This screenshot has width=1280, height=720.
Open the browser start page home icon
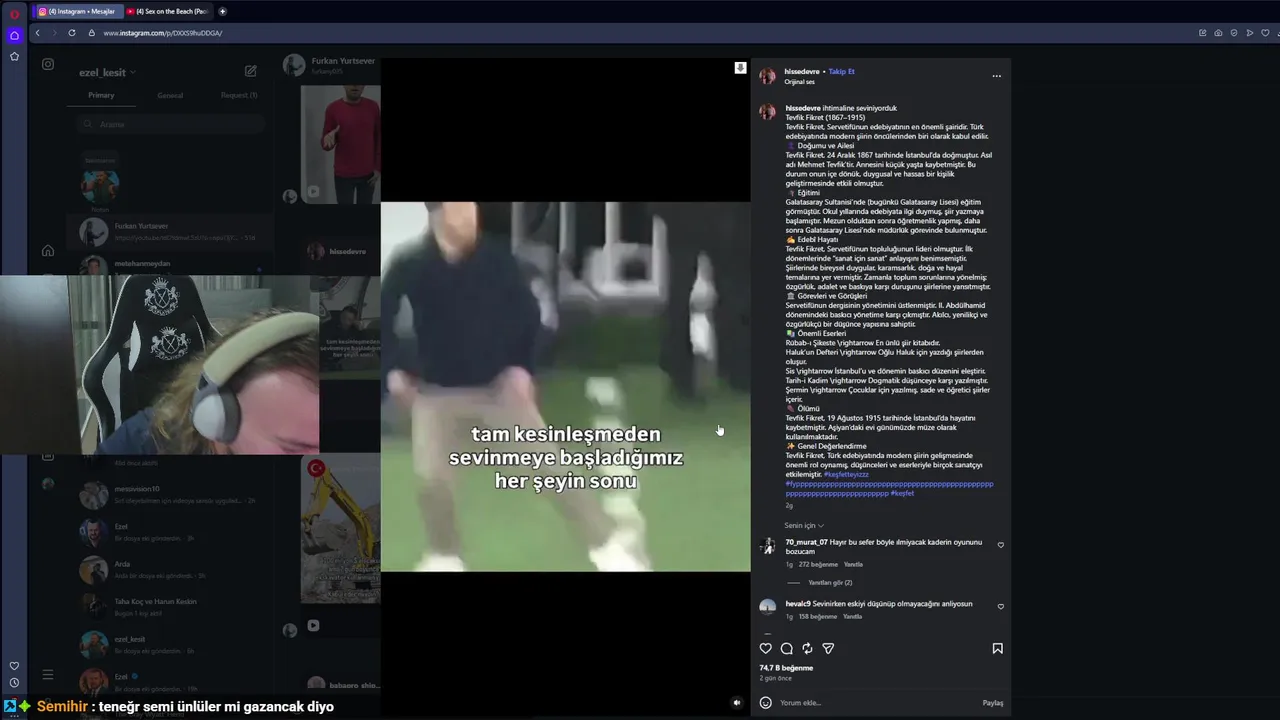click(14, 35)
